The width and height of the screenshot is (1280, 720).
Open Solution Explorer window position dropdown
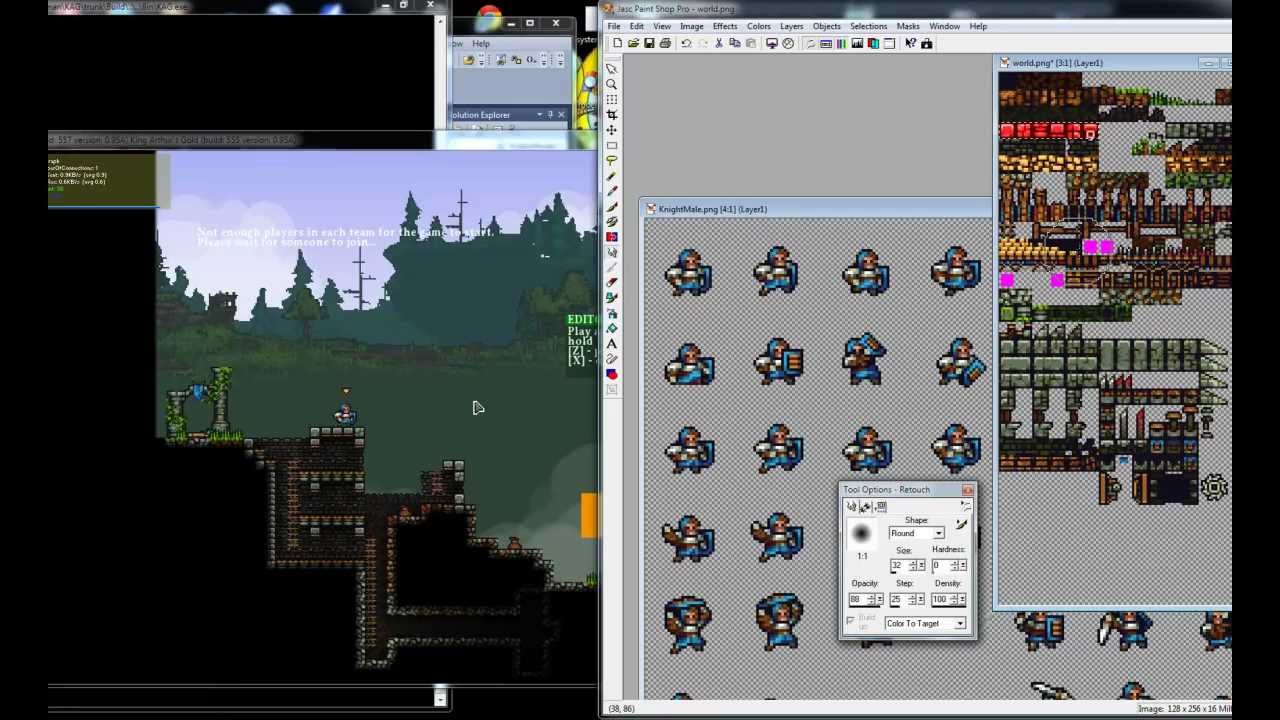tap(539, 114)
